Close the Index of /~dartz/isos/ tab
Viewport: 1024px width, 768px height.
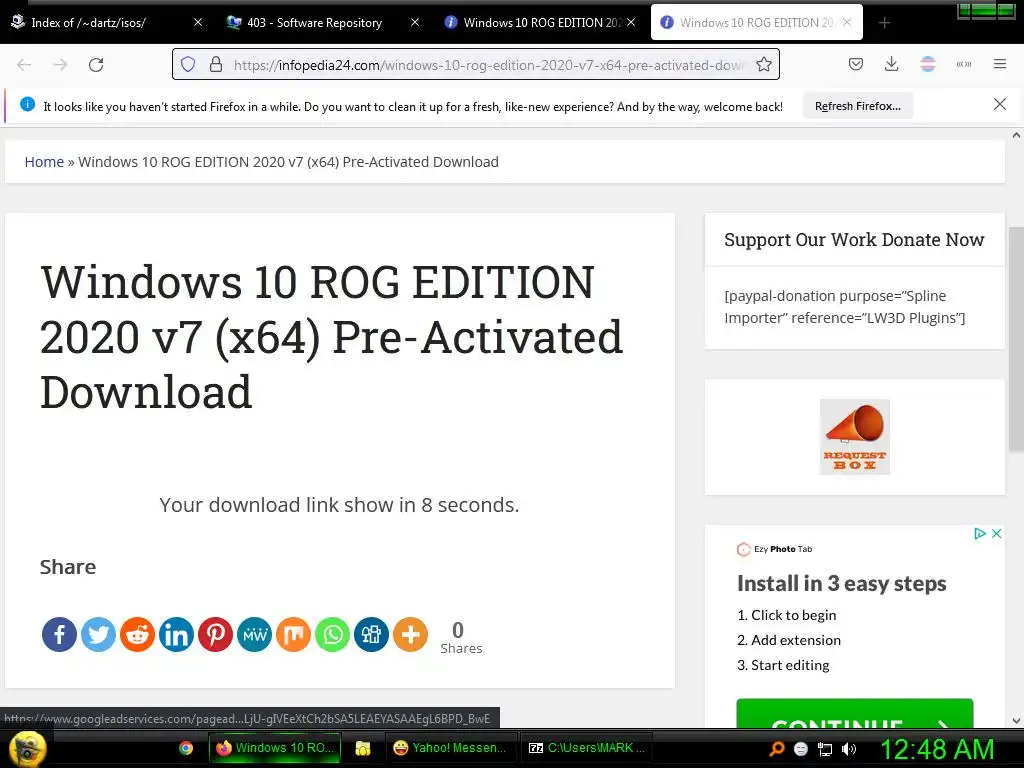(x=198, y=22)
